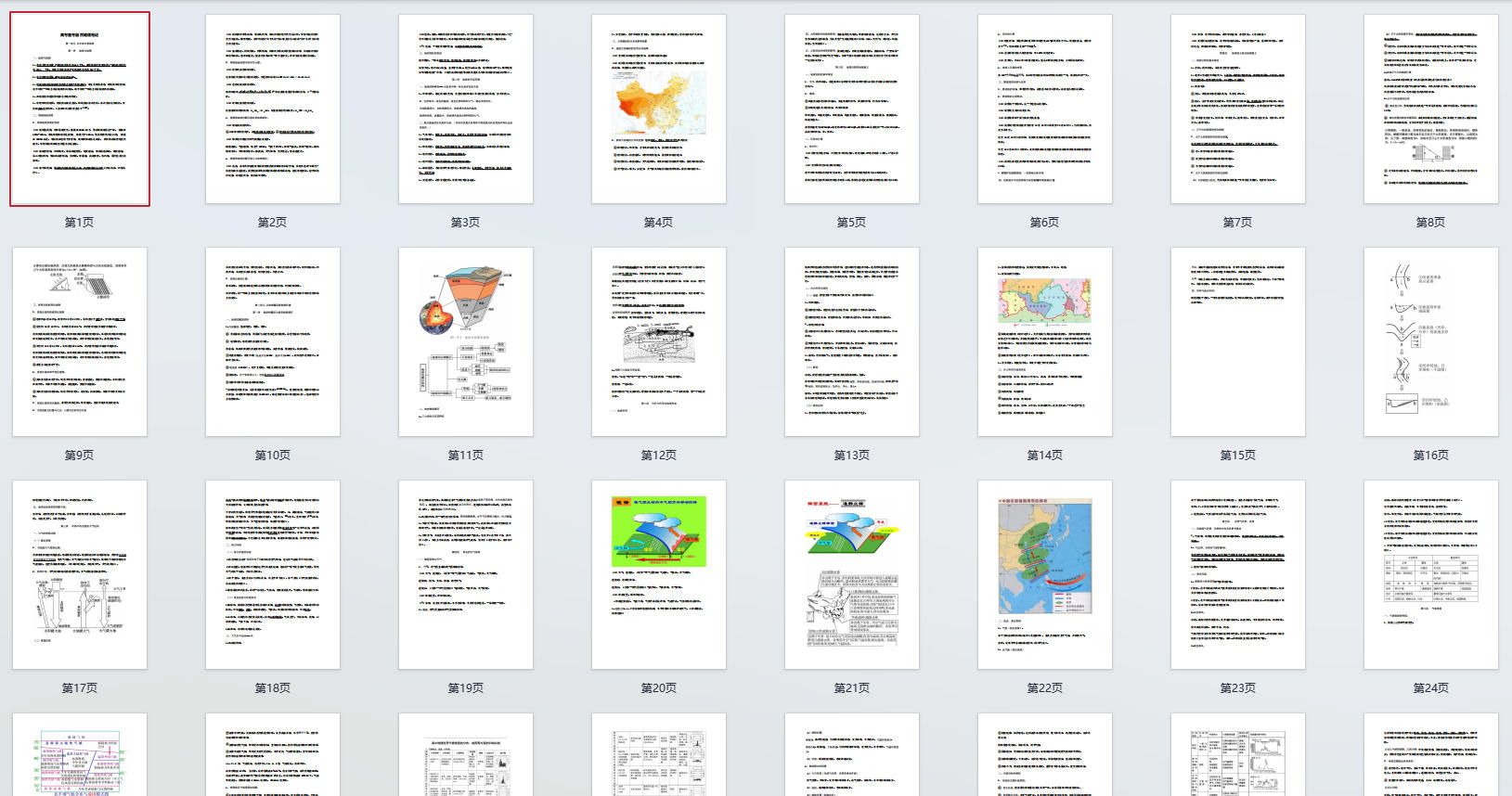Image resolution: width=1512 pixels, height=796 pixels.
Task: Click the "第13页" page label
Action: 851,456
